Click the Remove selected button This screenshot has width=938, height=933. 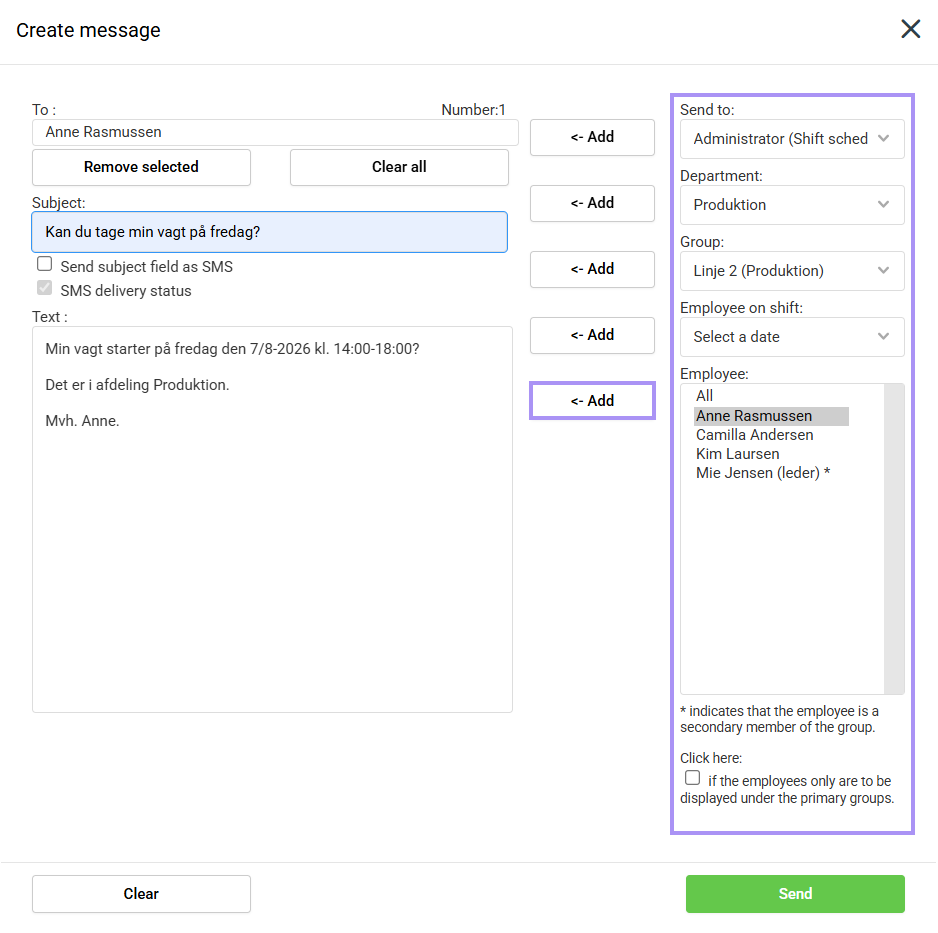click(141, 167)
